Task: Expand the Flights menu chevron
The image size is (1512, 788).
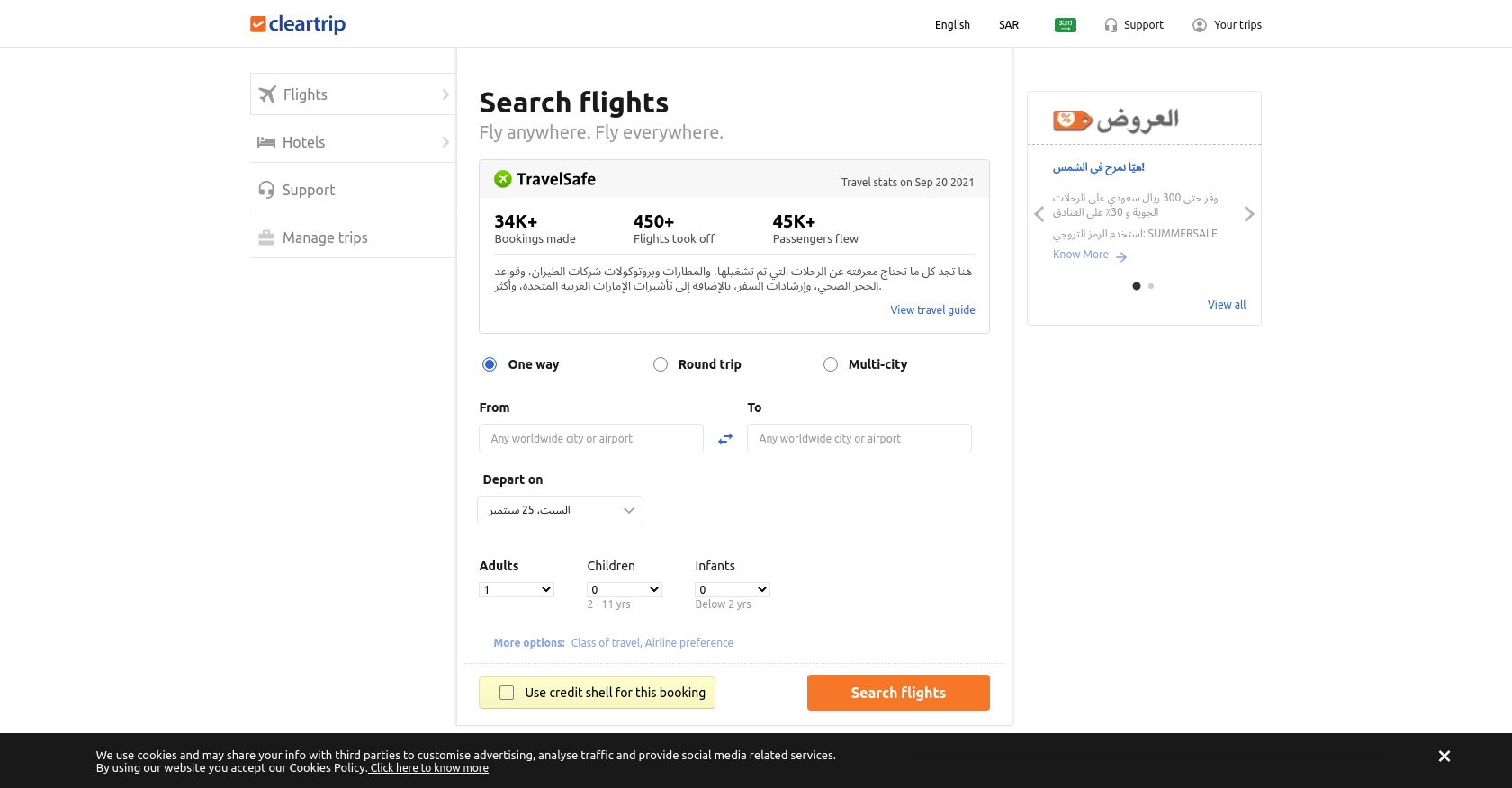Action: (x=445, y=94)
